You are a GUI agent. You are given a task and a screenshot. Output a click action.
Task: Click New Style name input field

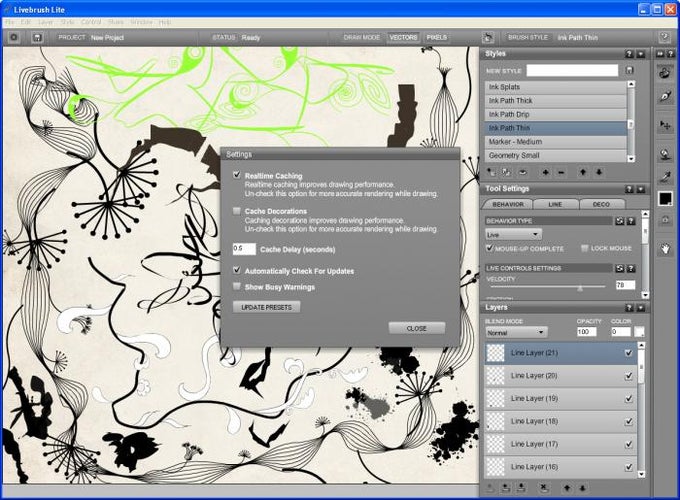point(572,70)
